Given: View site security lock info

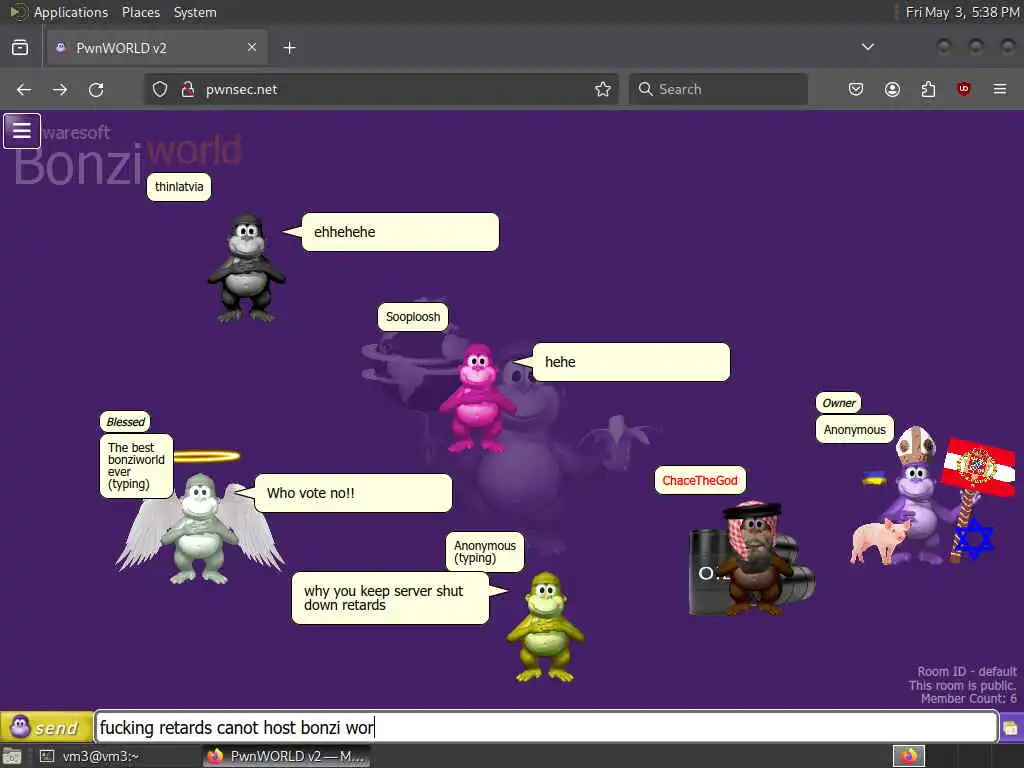Looking at the screenshot, I should tap(187, 89).
